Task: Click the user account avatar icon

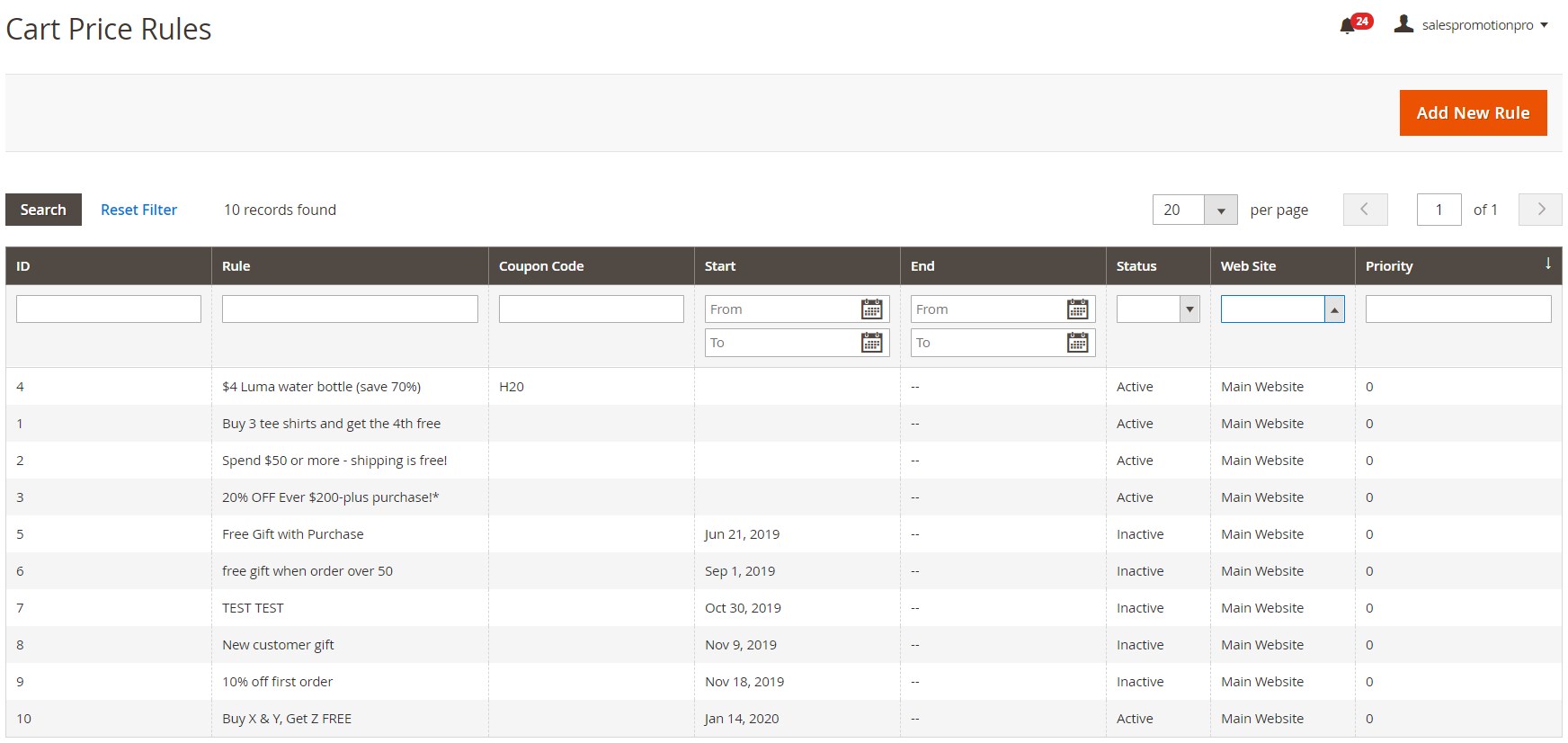Action: [1403, 24]
